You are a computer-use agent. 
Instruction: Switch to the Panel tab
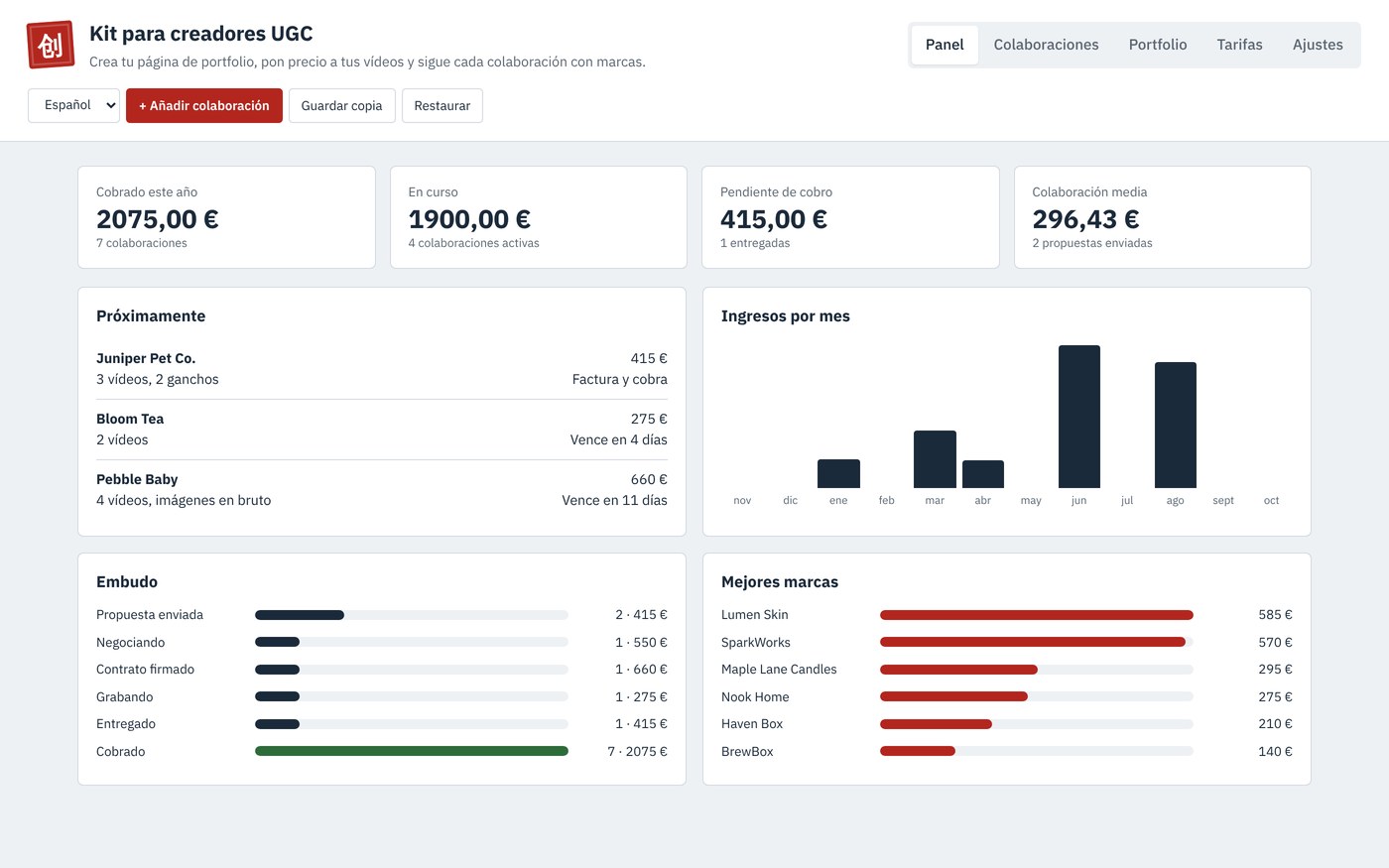(x=945, y=45)
